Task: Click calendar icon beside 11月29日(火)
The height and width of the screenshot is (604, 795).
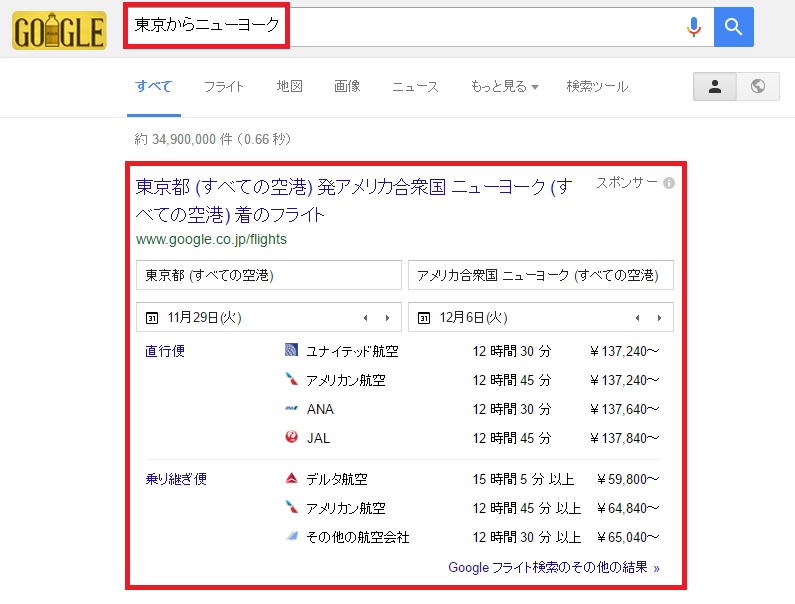Action: [152, 318]
